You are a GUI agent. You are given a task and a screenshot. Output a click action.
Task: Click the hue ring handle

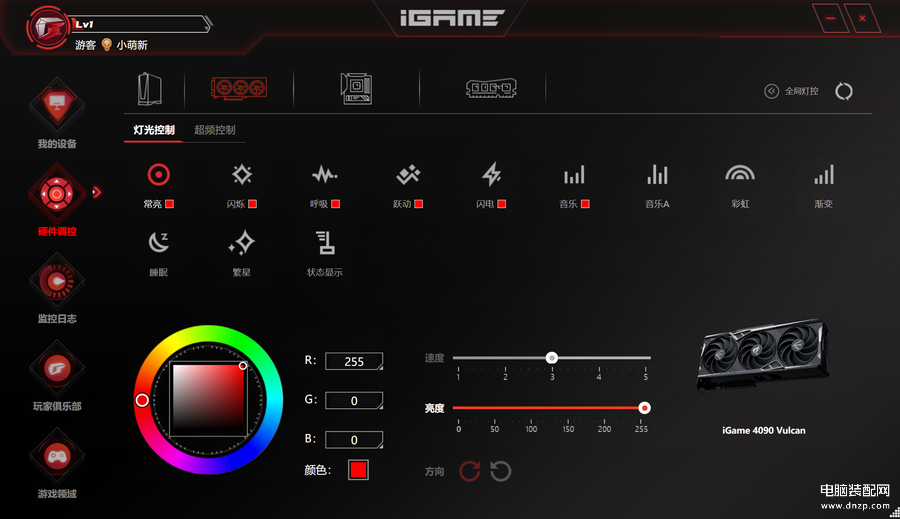[x=142, y=400]
